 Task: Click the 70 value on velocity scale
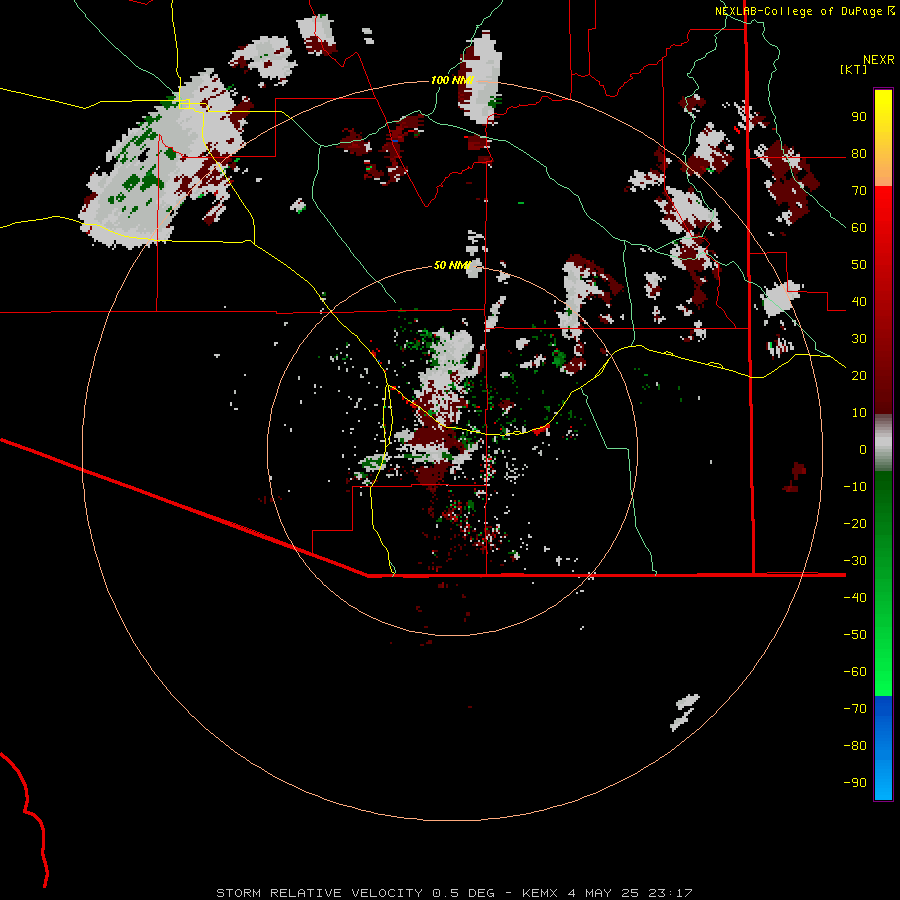pyautogui.click(x=859, y=191)
